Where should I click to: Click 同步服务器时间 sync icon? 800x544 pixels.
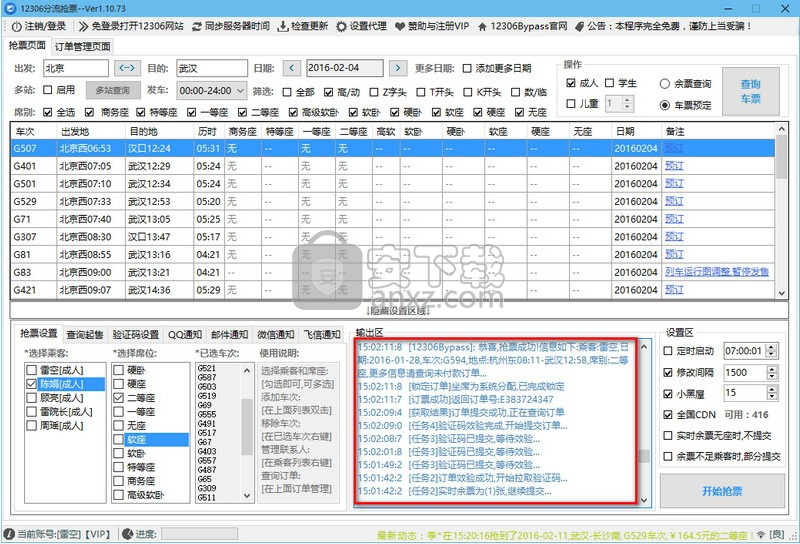pos(196,26)
